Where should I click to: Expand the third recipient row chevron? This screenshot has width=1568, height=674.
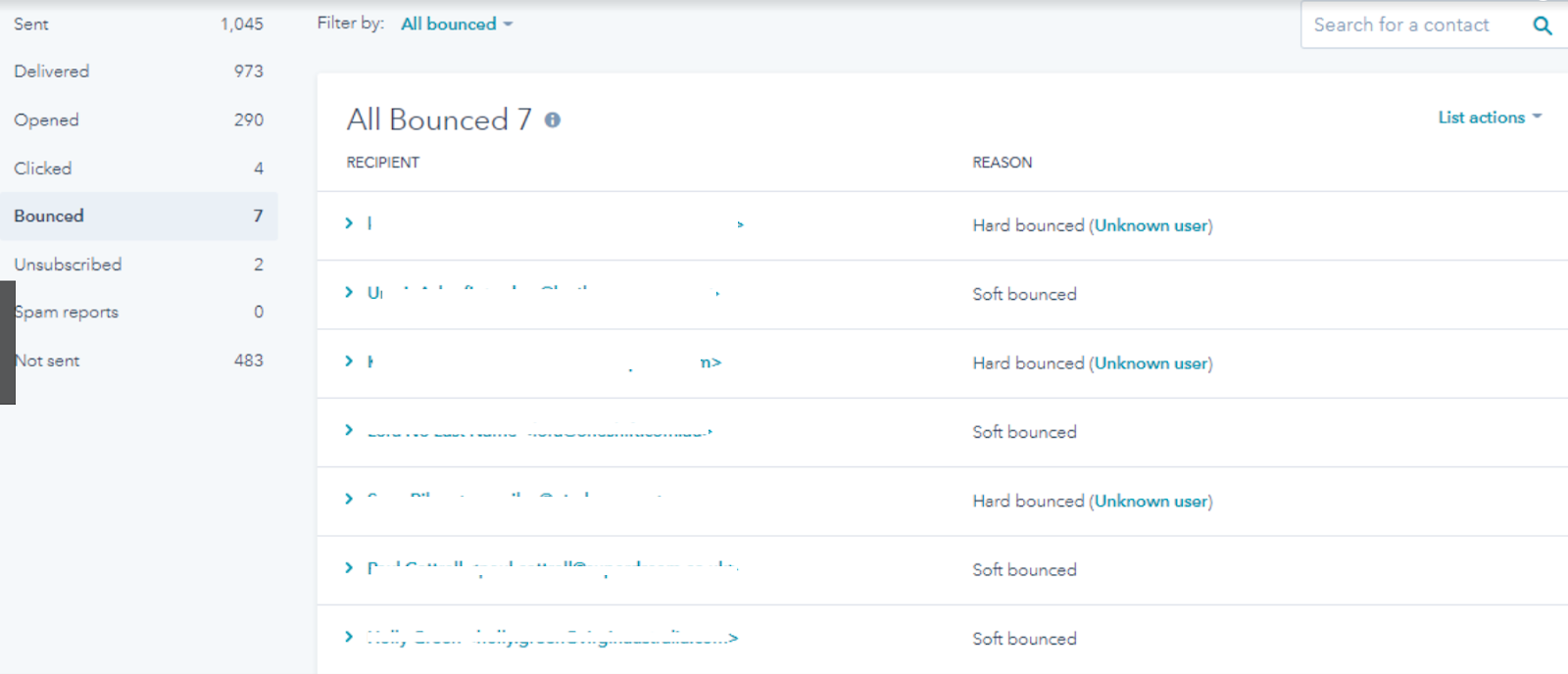349,361
